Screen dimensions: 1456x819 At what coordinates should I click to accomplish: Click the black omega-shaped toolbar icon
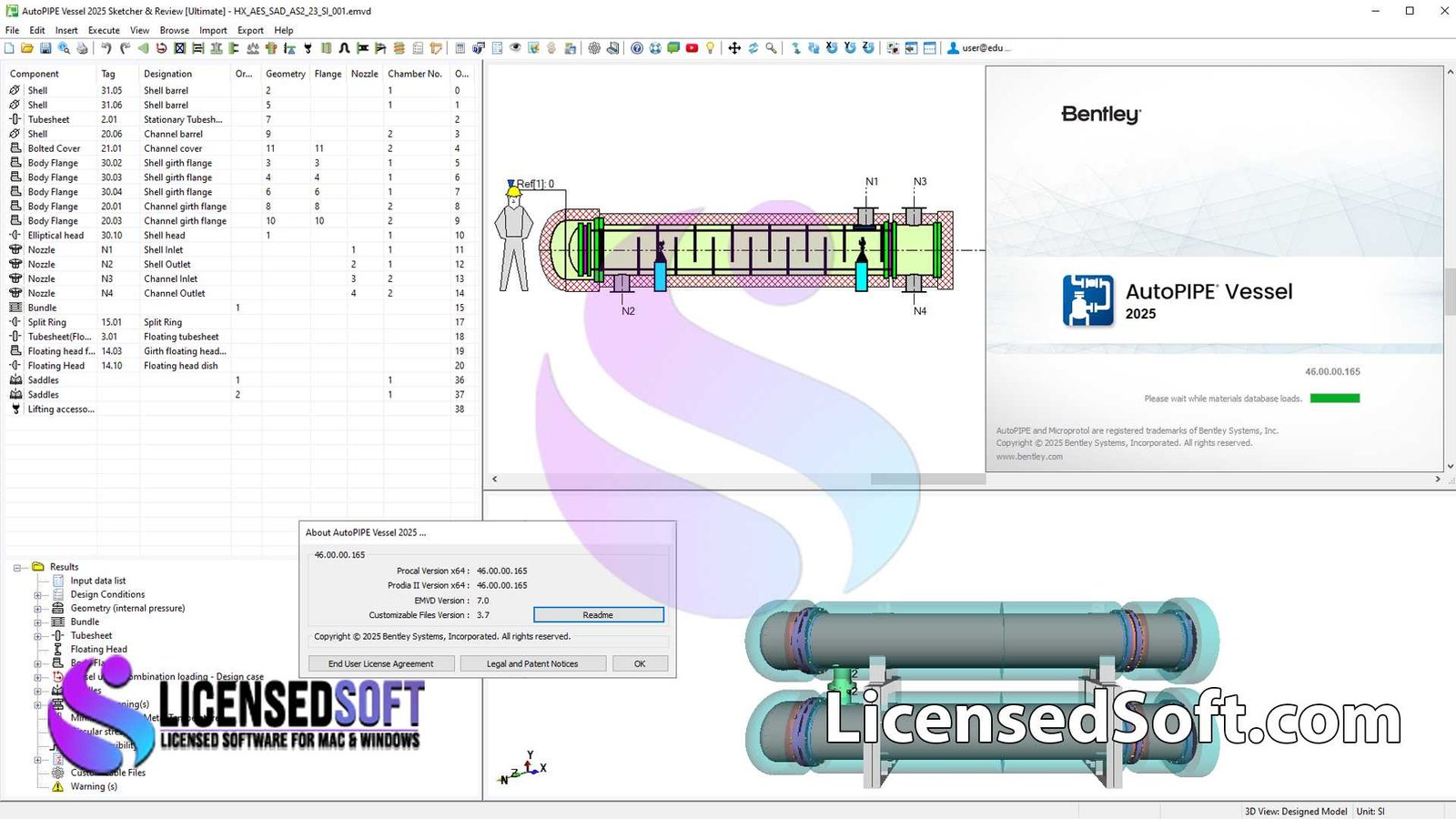[344, 48]
